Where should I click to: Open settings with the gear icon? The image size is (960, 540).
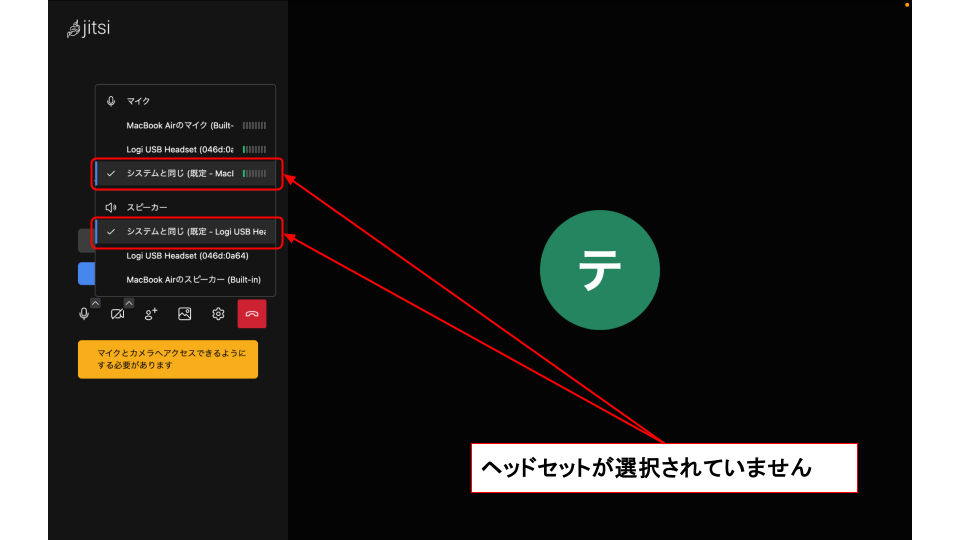point(218,314)
